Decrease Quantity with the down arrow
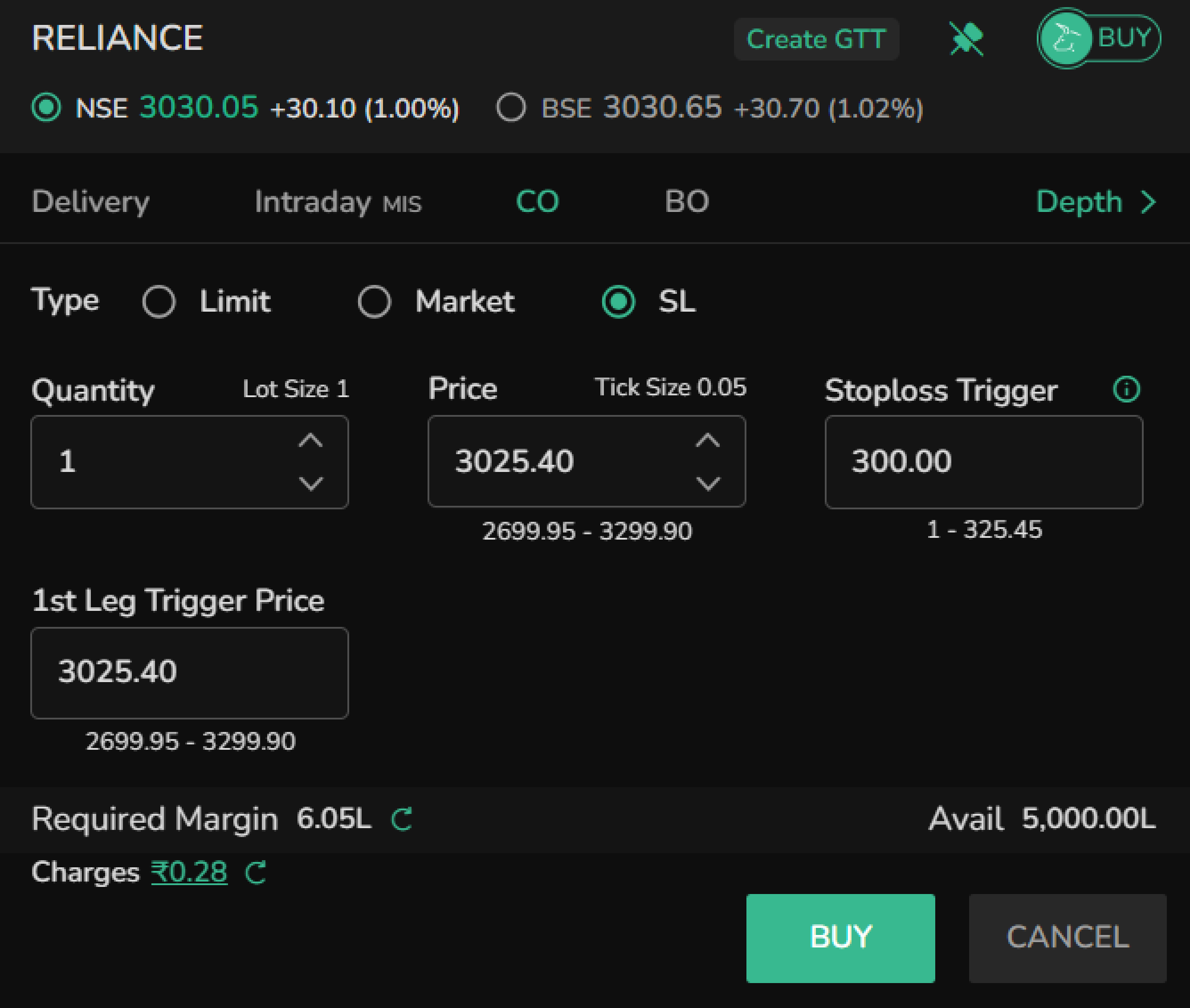Image resolution: width=1190 pixels, height=1008 pixels. (x=311, y=484)
